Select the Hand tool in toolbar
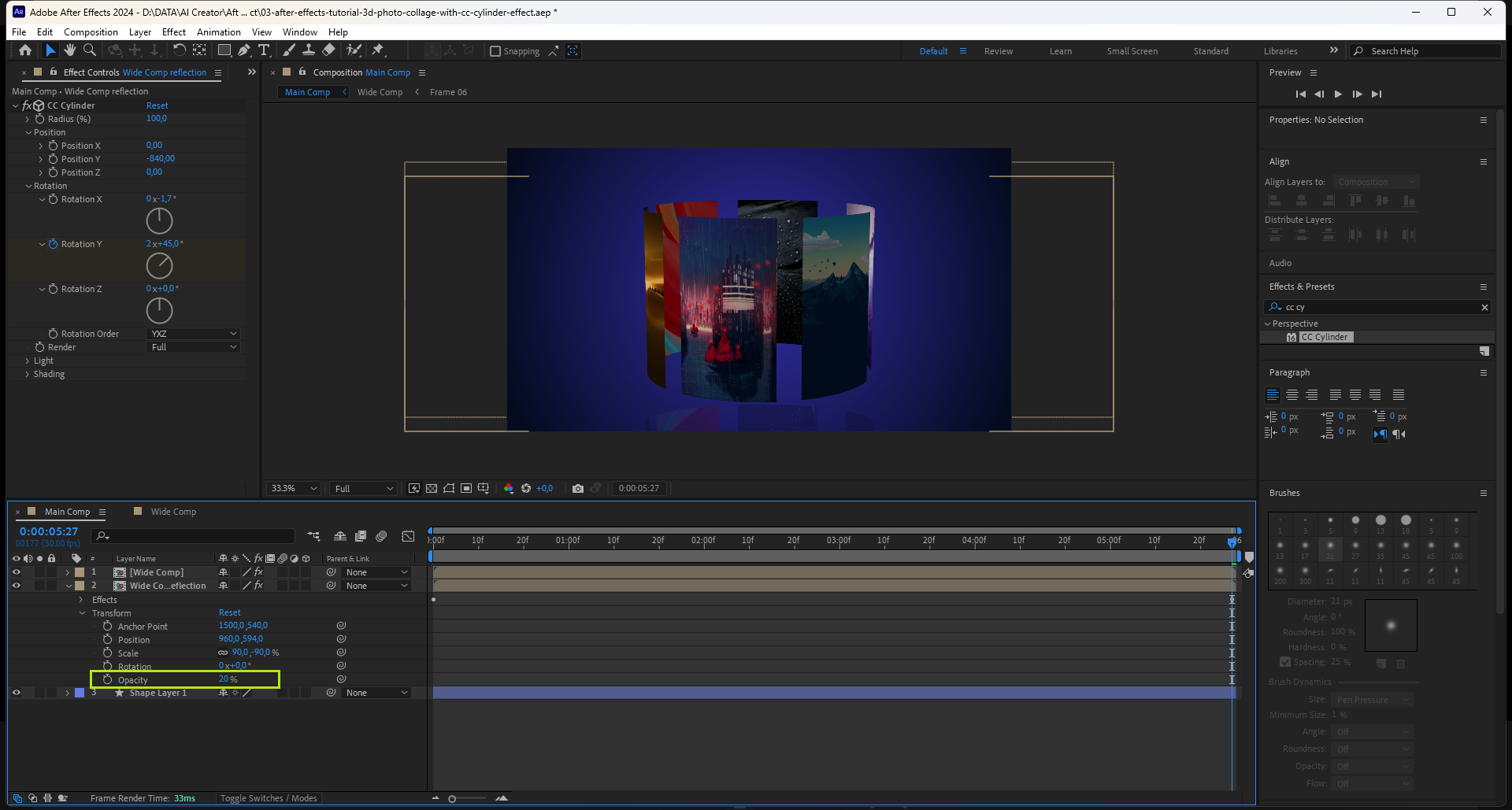The image size is (1512, 810). pos(70,50)
